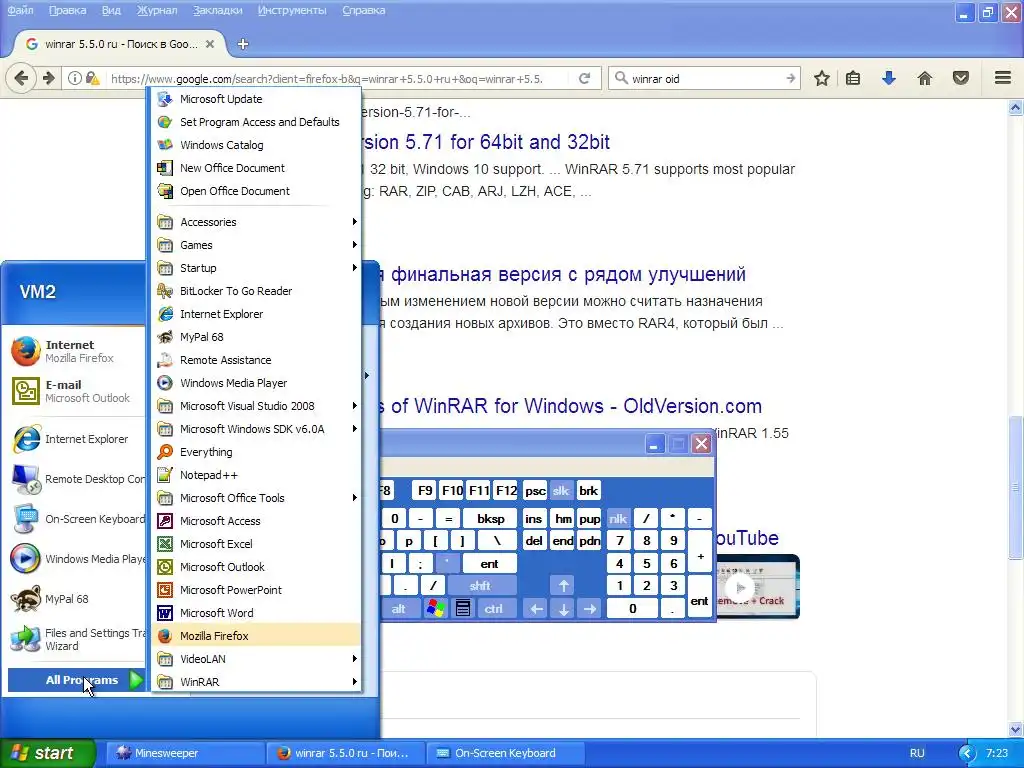1024x768 pixels.
Task: Open Microsoft Access
Action: click(256, 521)
